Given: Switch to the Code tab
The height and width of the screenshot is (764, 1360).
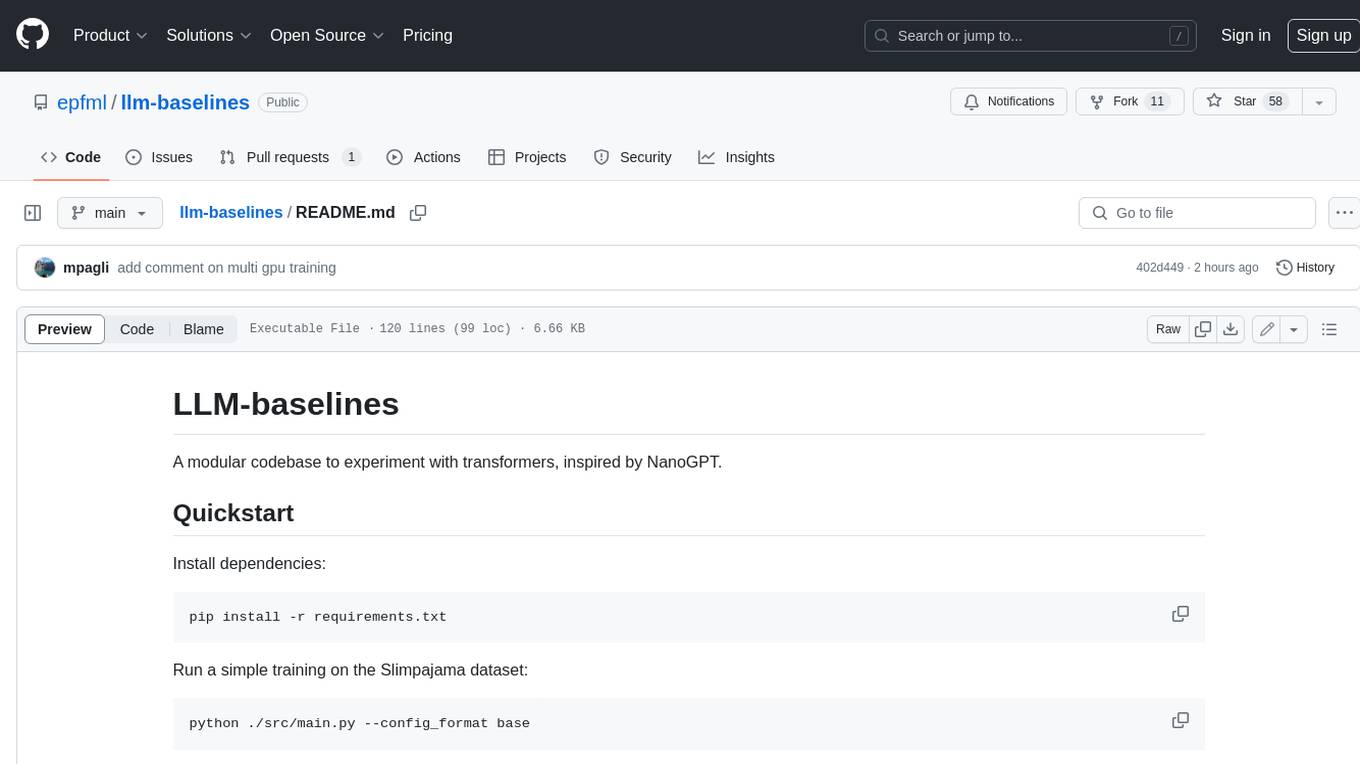Looking at the screenshot, I should [x=71, y=157].
